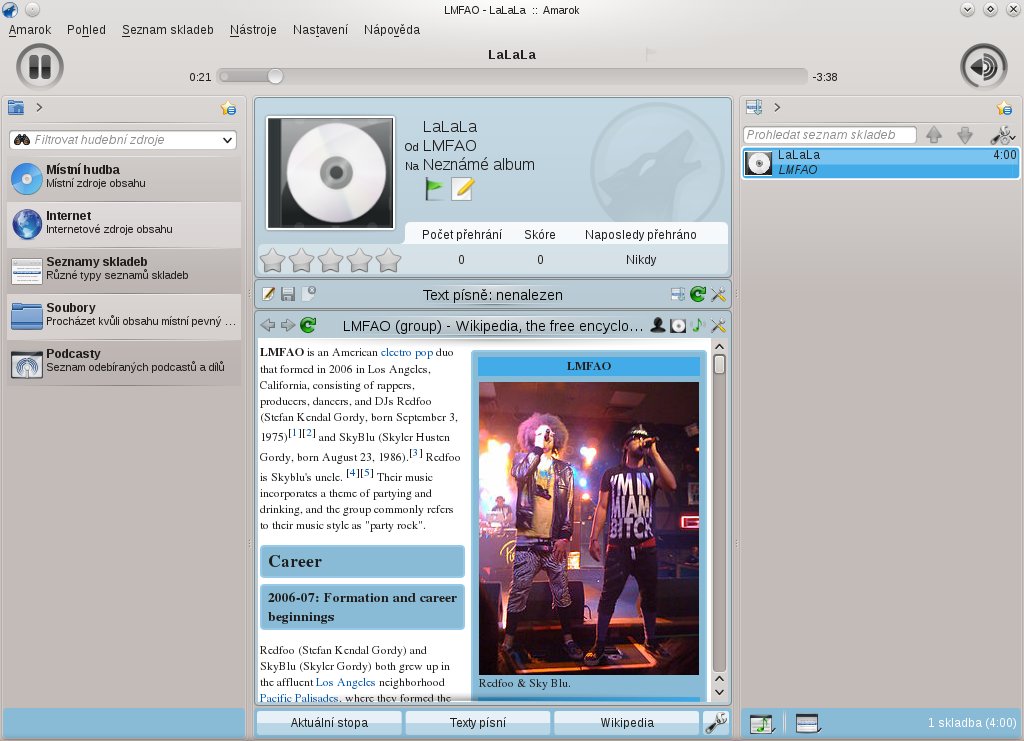1024x741 pixels.
Task: Open Podcasty section
Action: pyautogui.click(x=124, y=361)
